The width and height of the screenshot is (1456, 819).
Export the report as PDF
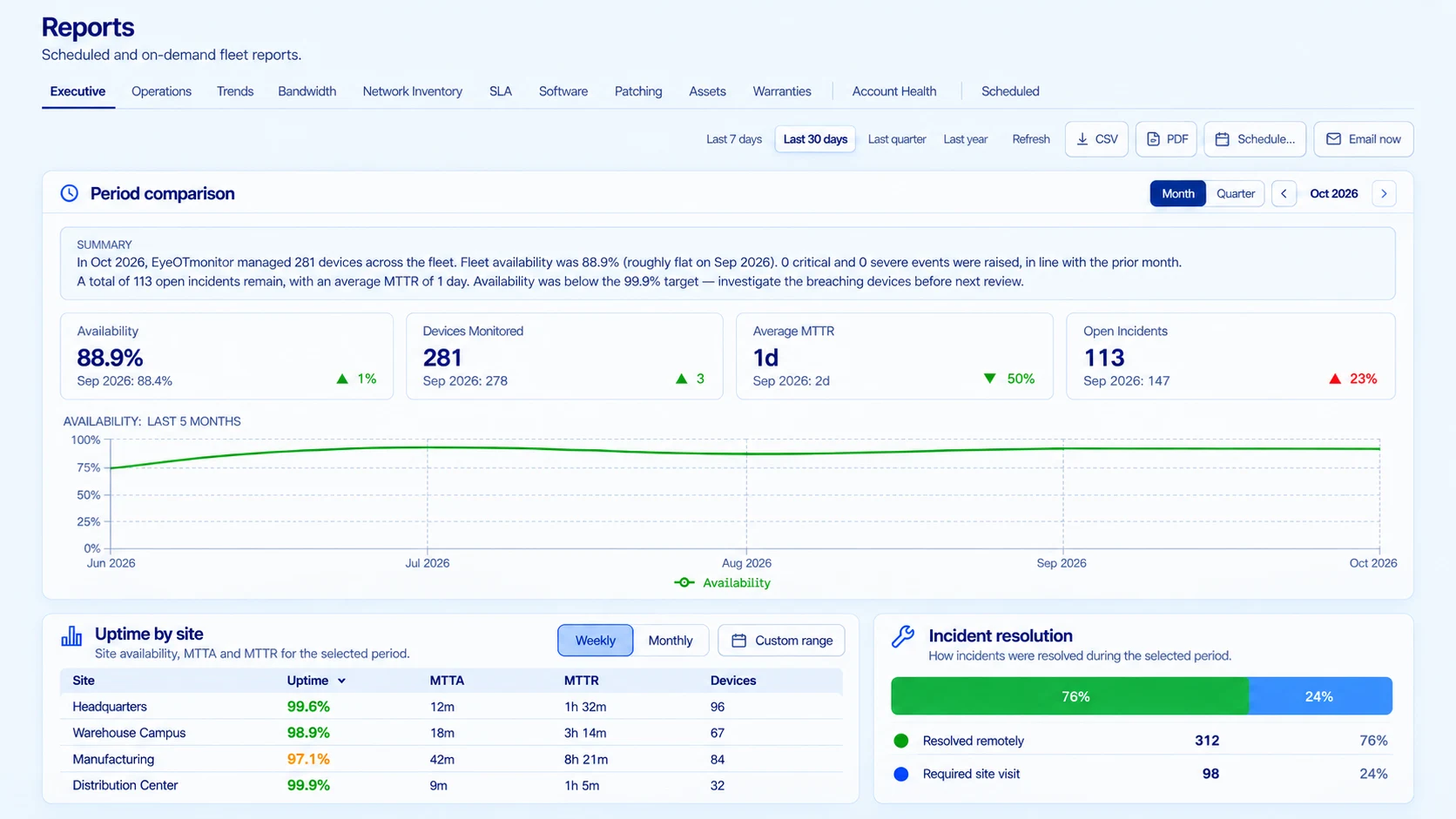(x=1167, y=139)
